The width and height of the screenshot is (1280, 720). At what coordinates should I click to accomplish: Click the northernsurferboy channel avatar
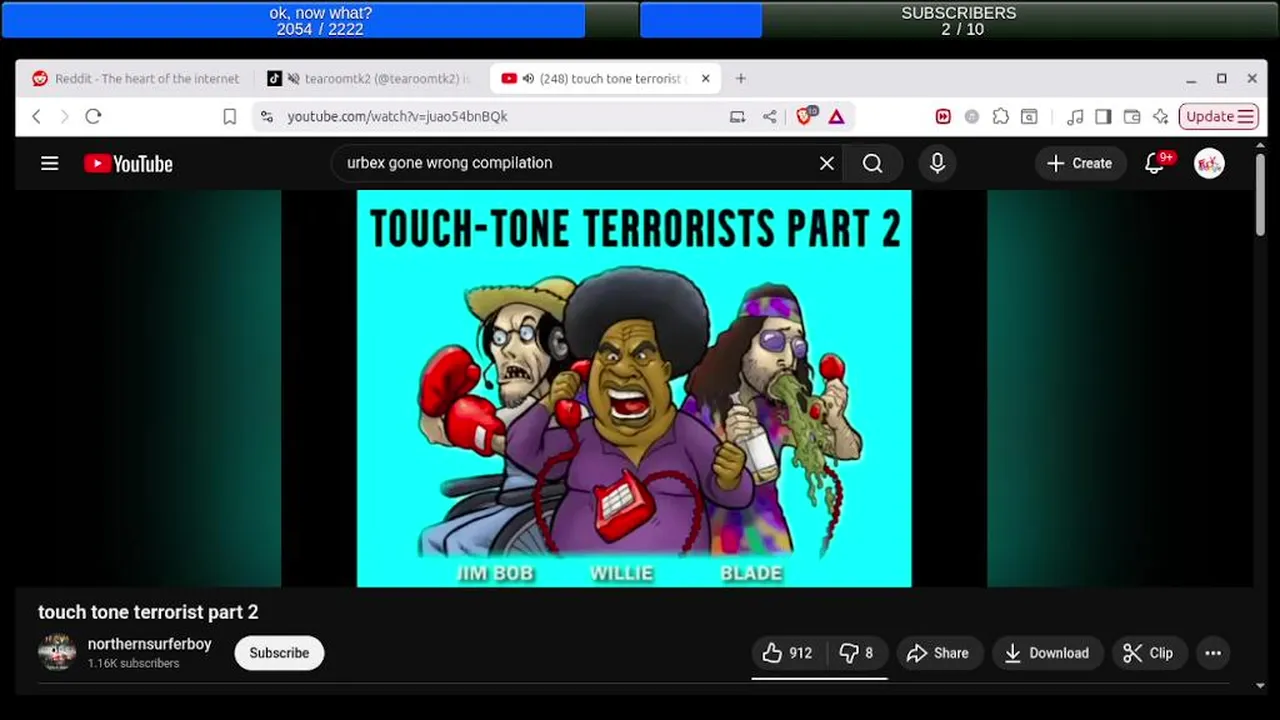pyautogui.click(x=57, y=652)
